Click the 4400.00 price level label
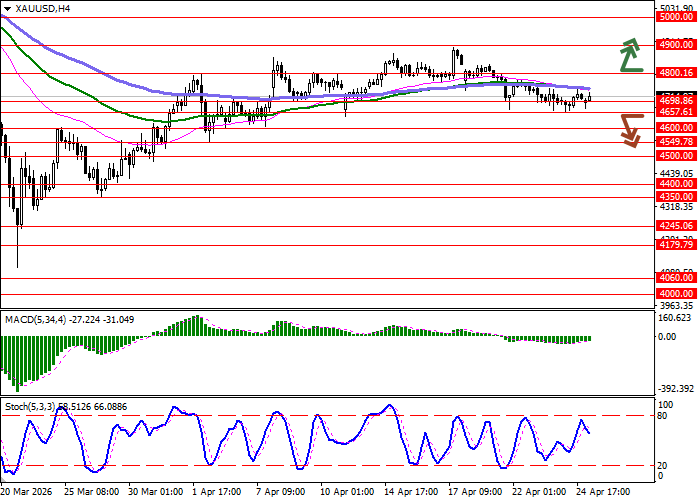Image resolution: width=700 pixels, height=500 pixels. pyautogui.click(x=676, y=184)
